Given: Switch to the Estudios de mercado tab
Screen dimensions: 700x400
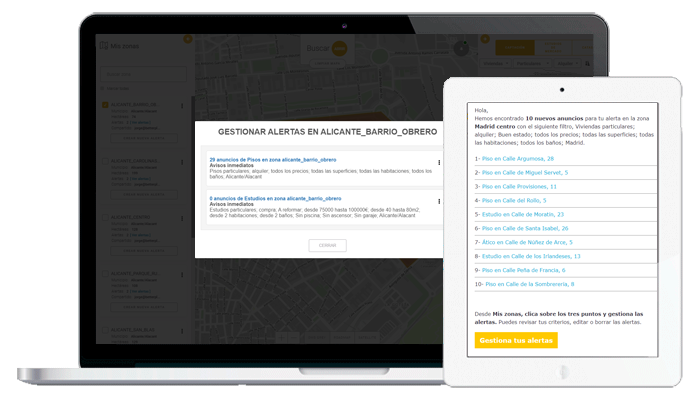Looking at the screenshot, I should click(553, 47).
